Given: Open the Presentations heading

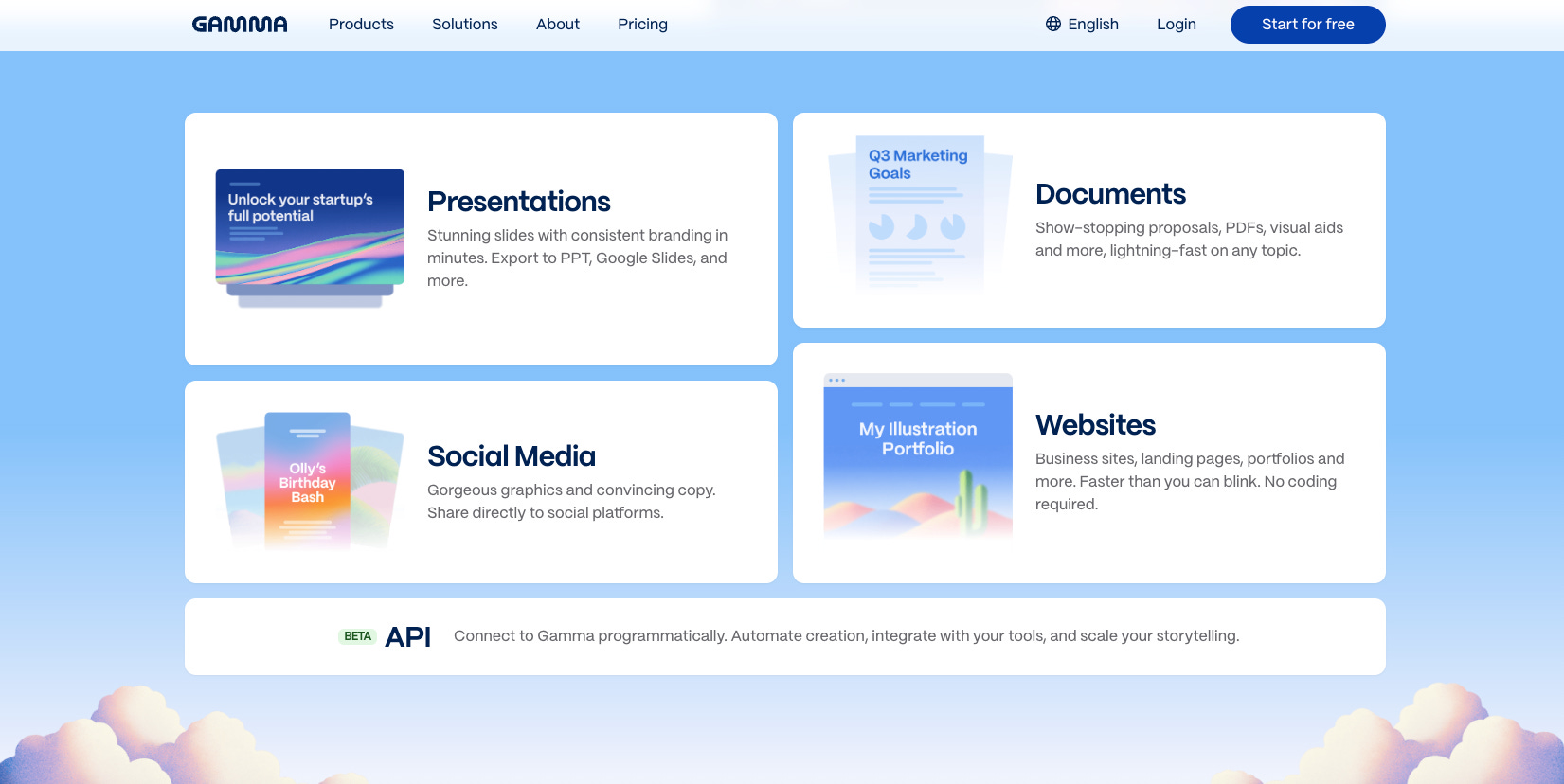Looking at the screenshot, I should (519, 202).
